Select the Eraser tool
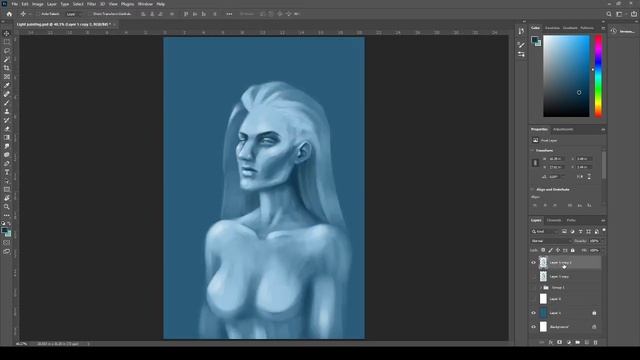 click(7, 129)
